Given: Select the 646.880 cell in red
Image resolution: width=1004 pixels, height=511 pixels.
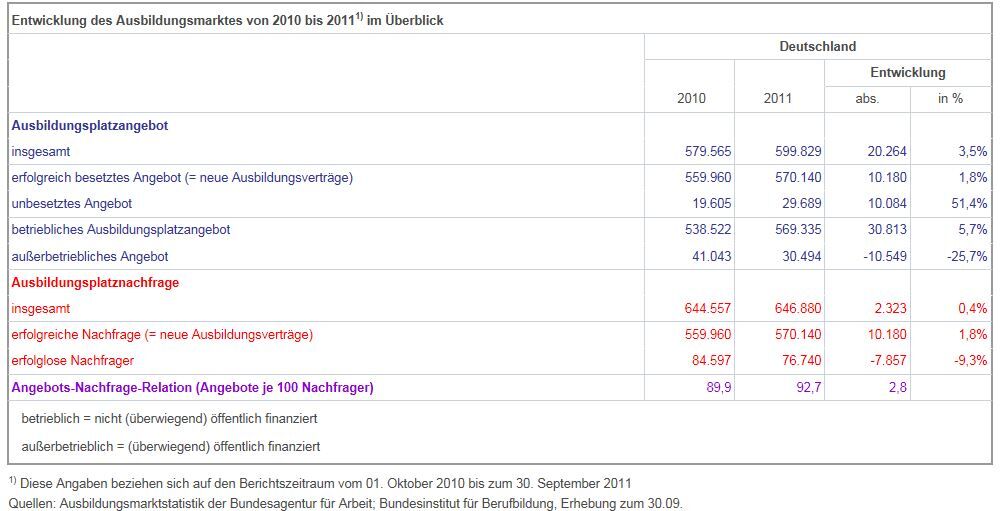Looking at the screenshot, I should [797, 309].
